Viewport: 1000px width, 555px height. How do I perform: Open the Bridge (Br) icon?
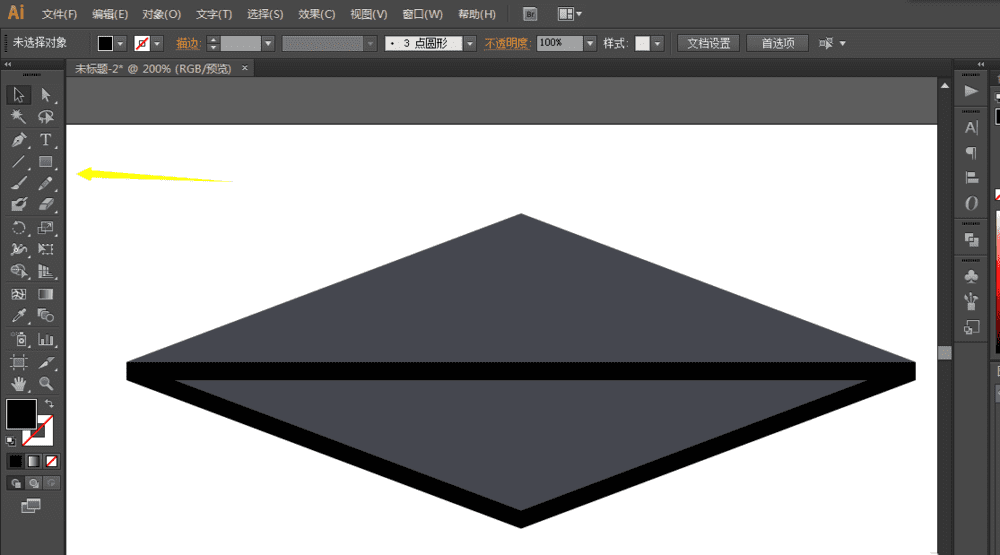[531, 14]
